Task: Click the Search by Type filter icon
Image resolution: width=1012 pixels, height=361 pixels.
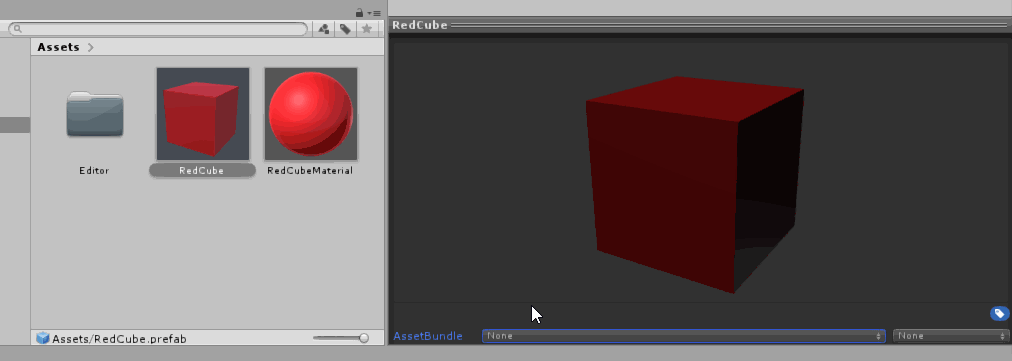Action: point(324,28)
